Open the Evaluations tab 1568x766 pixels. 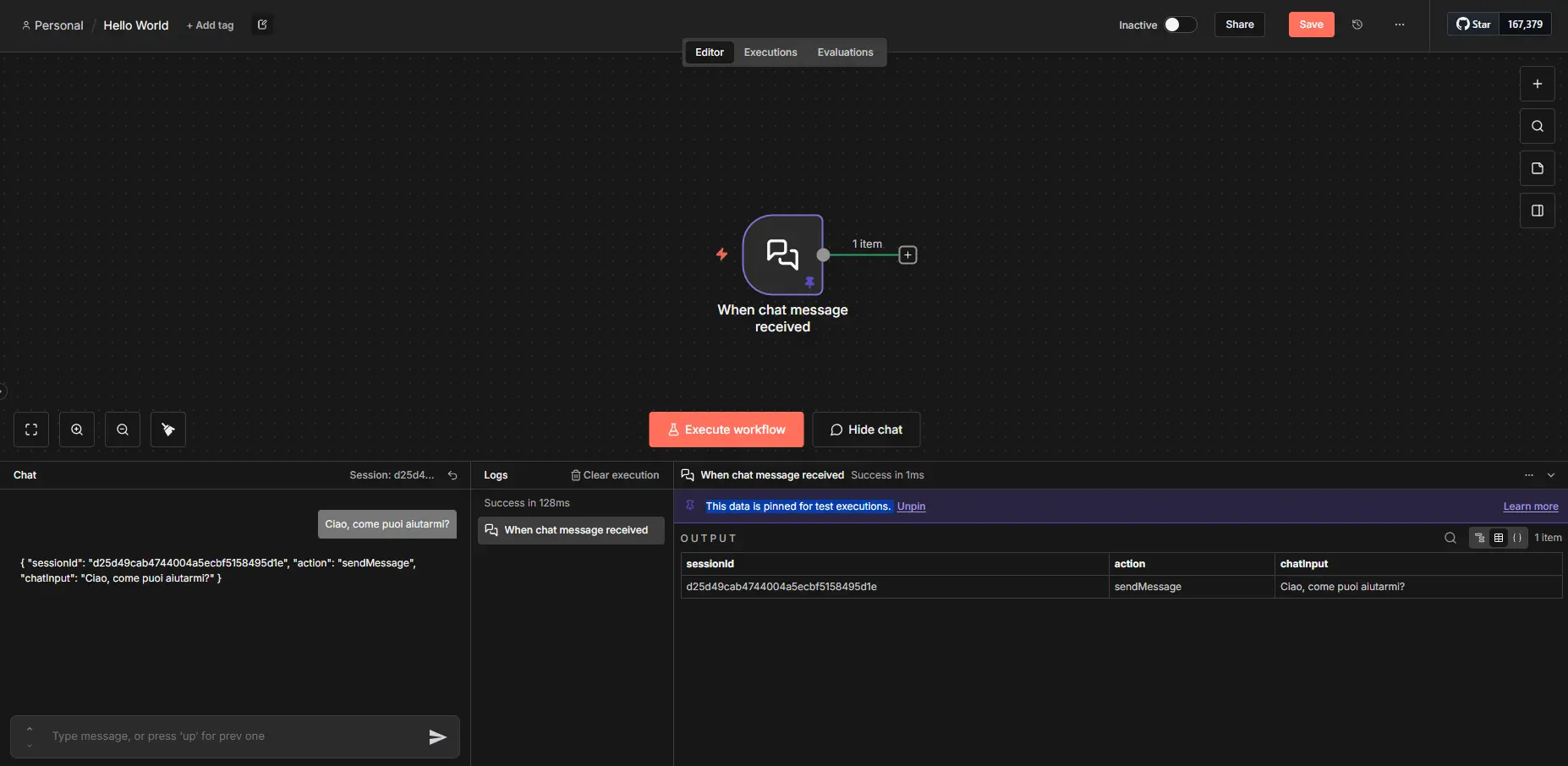tap(845, 52)
